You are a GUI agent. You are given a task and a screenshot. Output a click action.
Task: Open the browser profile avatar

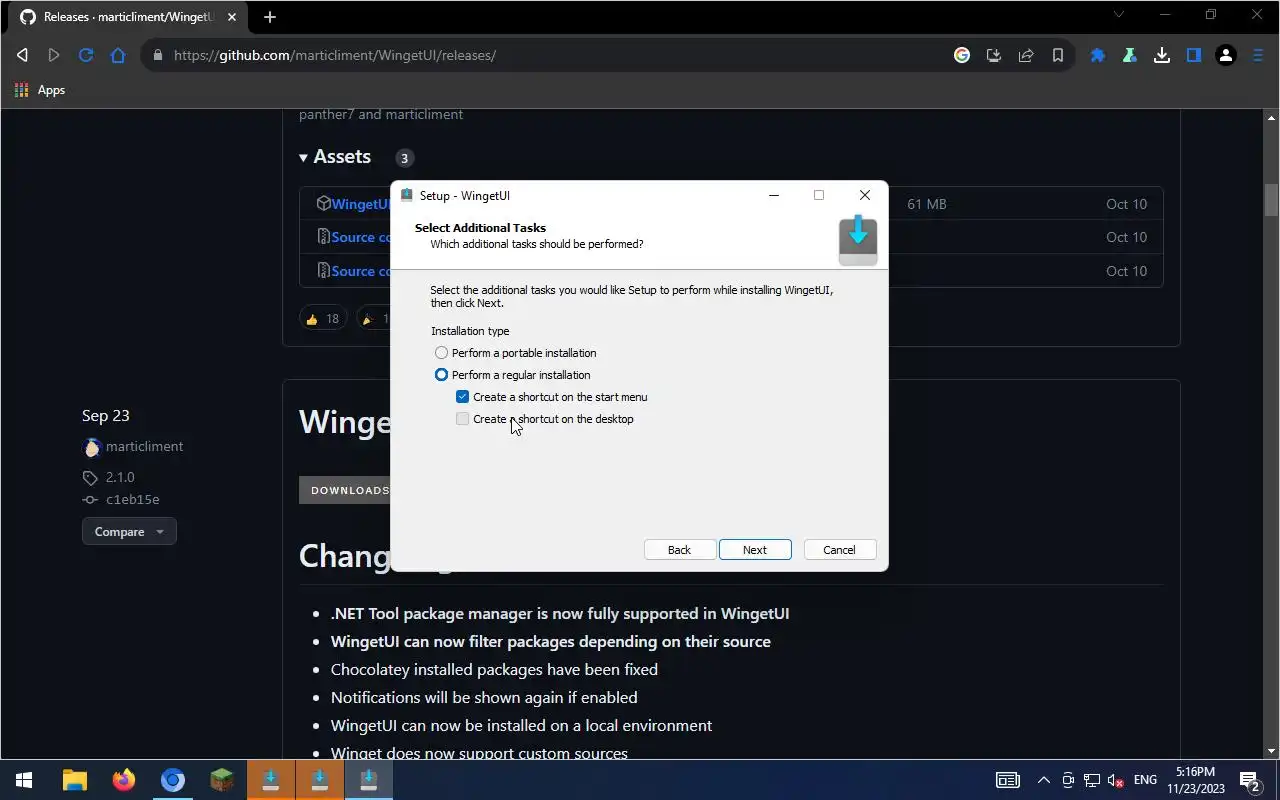pos(1226,55)
